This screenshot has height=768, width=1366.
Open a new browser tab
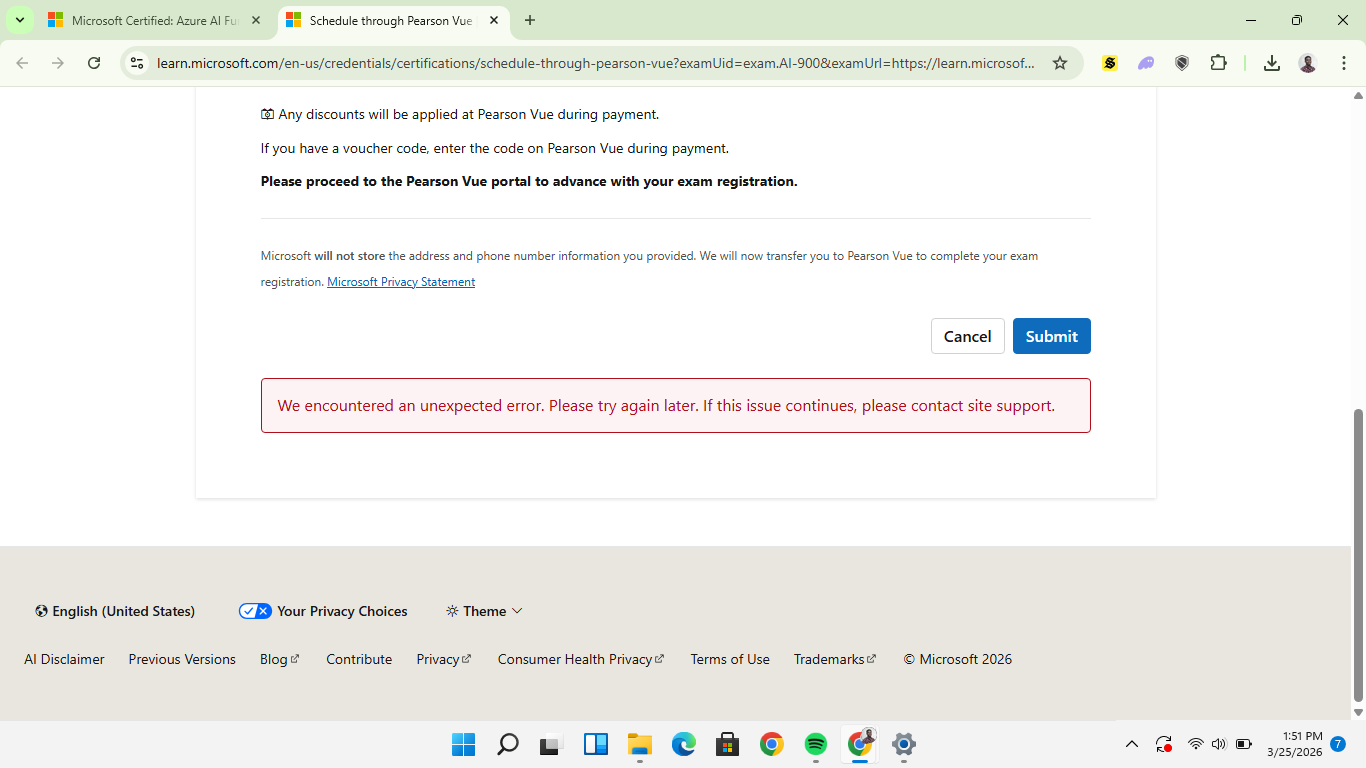530,20
